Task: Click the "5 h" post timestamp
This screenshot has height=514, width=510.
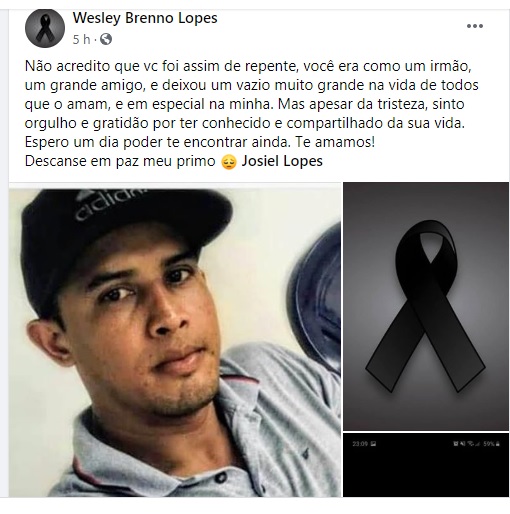Action: tap(81, 40)
